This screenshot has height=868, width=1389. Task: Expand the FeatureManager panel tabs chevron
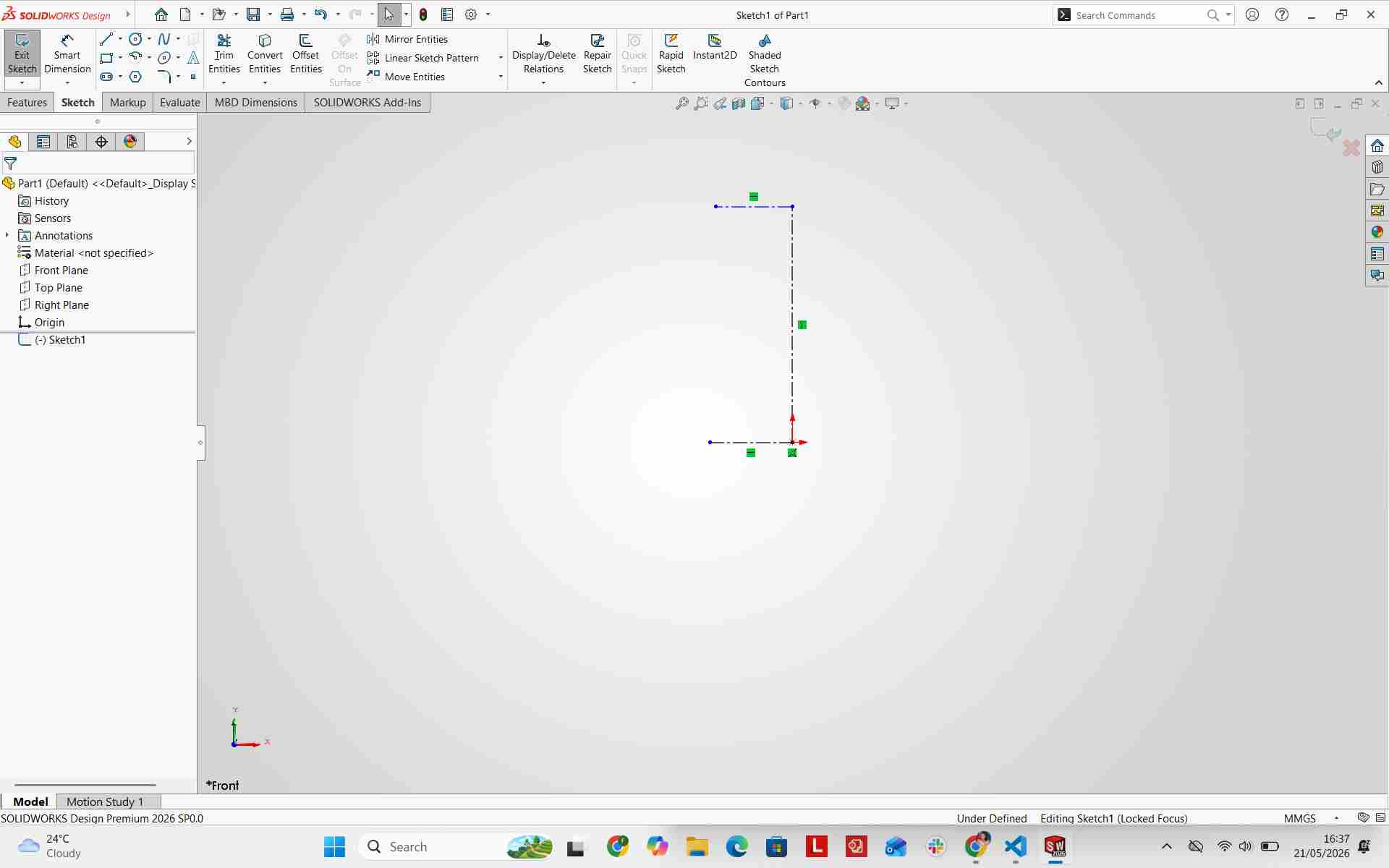click(190, 141)
